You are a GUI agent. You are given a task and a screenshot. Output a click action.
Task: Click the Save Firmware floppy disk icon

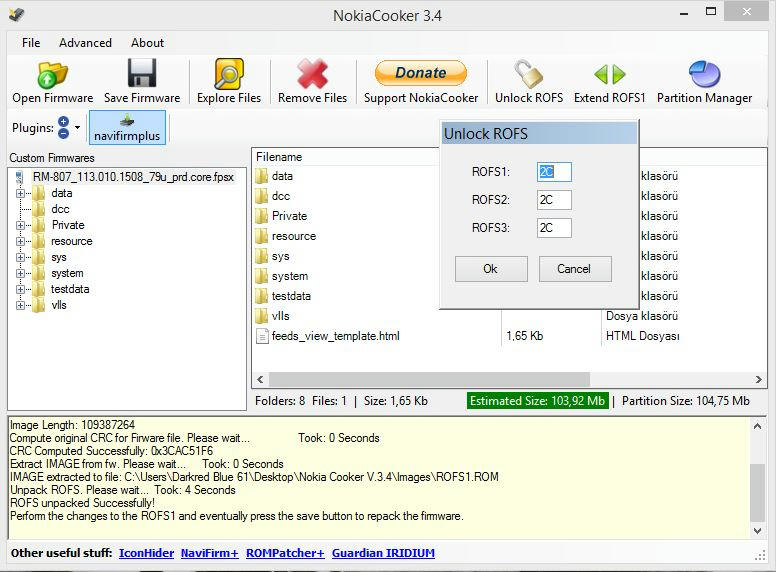(142, 73)
